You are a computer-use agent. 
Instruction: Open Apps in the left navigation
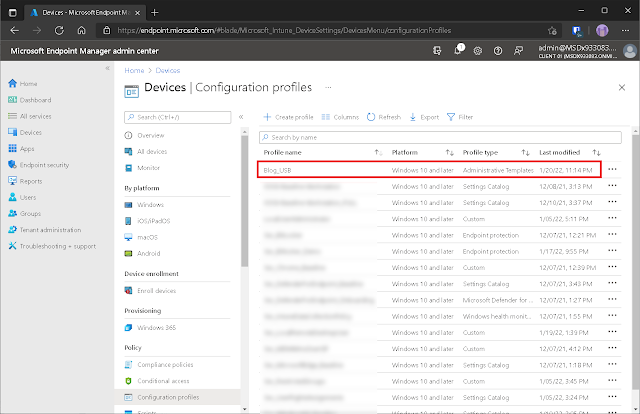pos(21,149)
